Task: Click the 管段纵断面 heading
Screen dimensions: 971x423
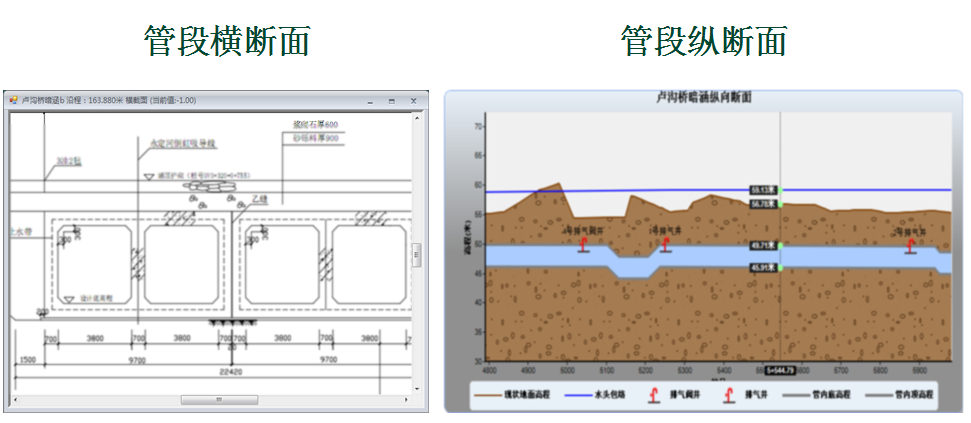Action: click(703, 41)
